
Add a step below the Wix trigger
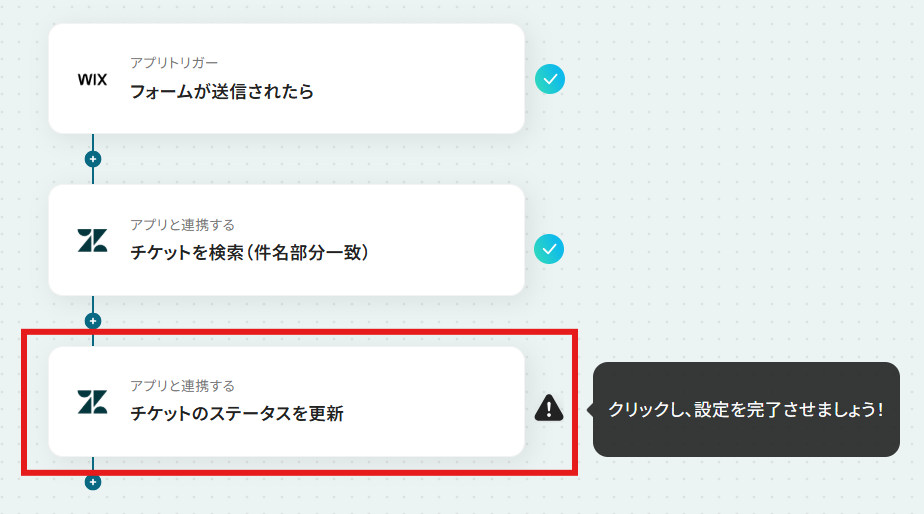(x=93, y=159)
